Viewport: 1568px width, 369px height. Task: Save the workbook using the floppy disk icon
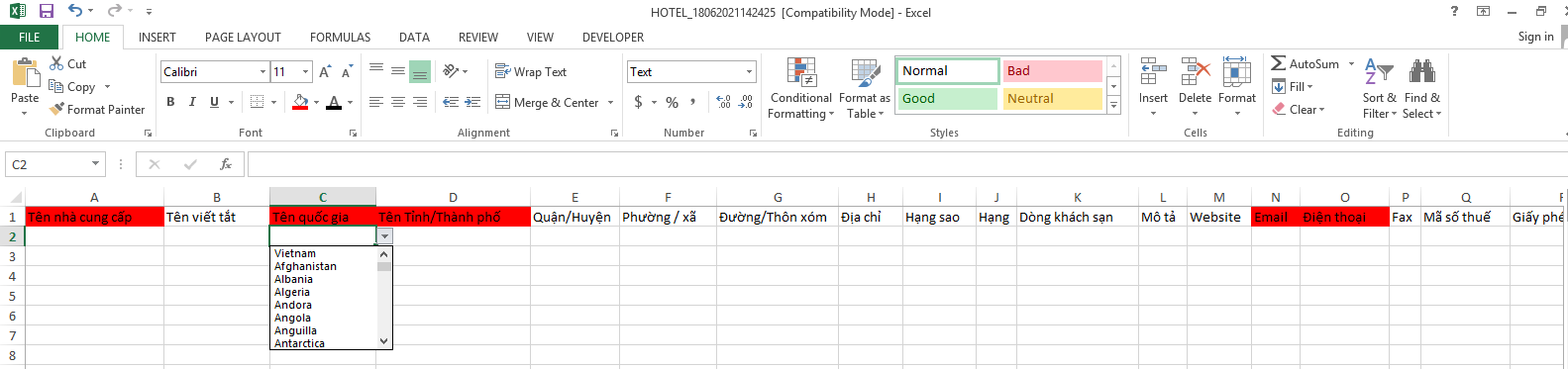(x=46, y=12)
